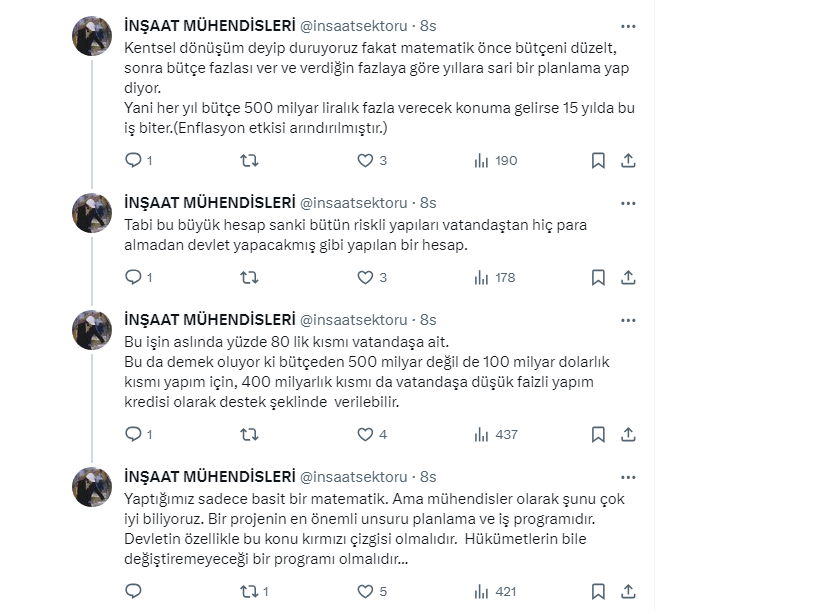Screen dimensions: 837x614
Task: Reply to the 'Kentsel dönüşüm' tweet
Action: click(132, 160)
